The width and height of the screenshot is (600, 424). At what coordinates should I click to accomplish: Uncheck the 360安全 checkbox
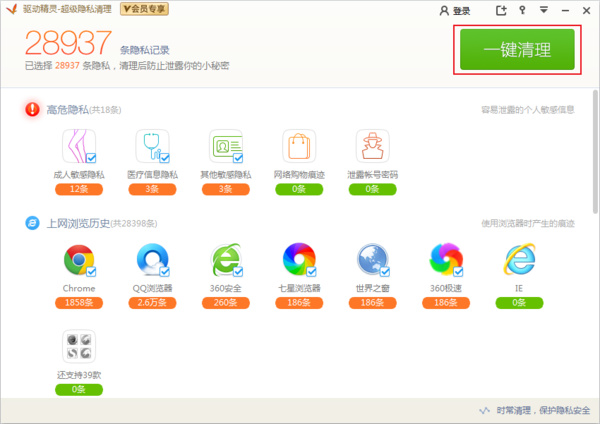238,272
